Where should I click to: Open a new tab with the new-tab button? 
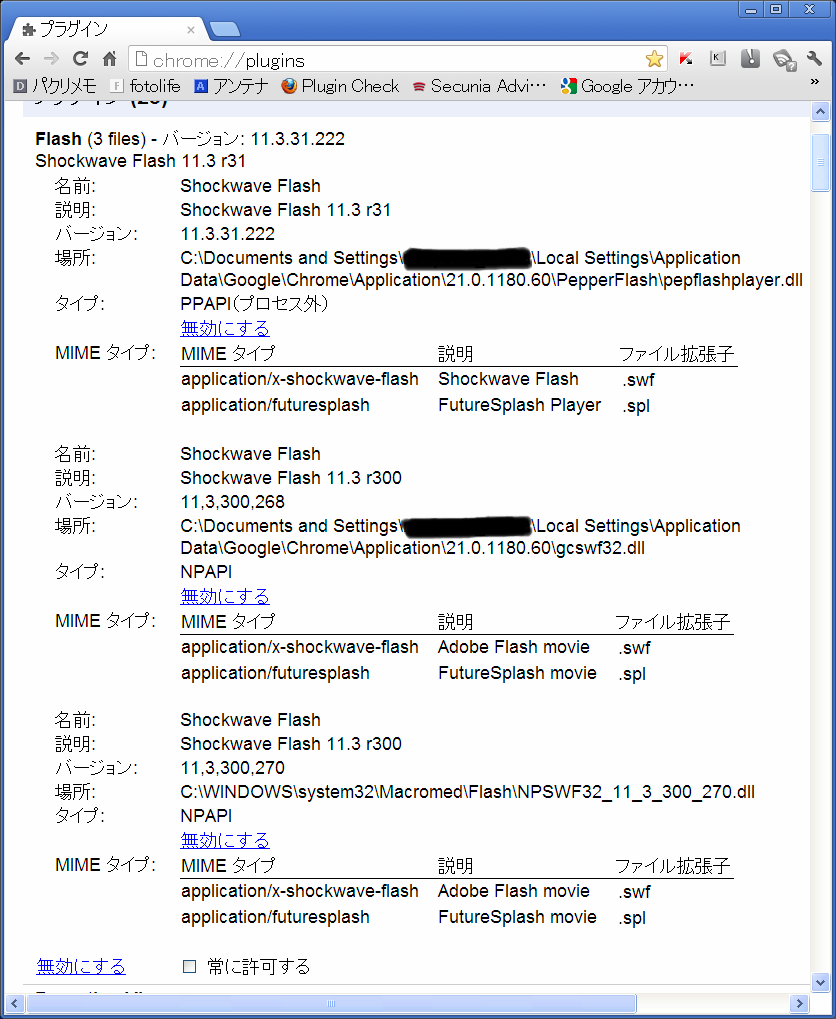click(225, 29)
